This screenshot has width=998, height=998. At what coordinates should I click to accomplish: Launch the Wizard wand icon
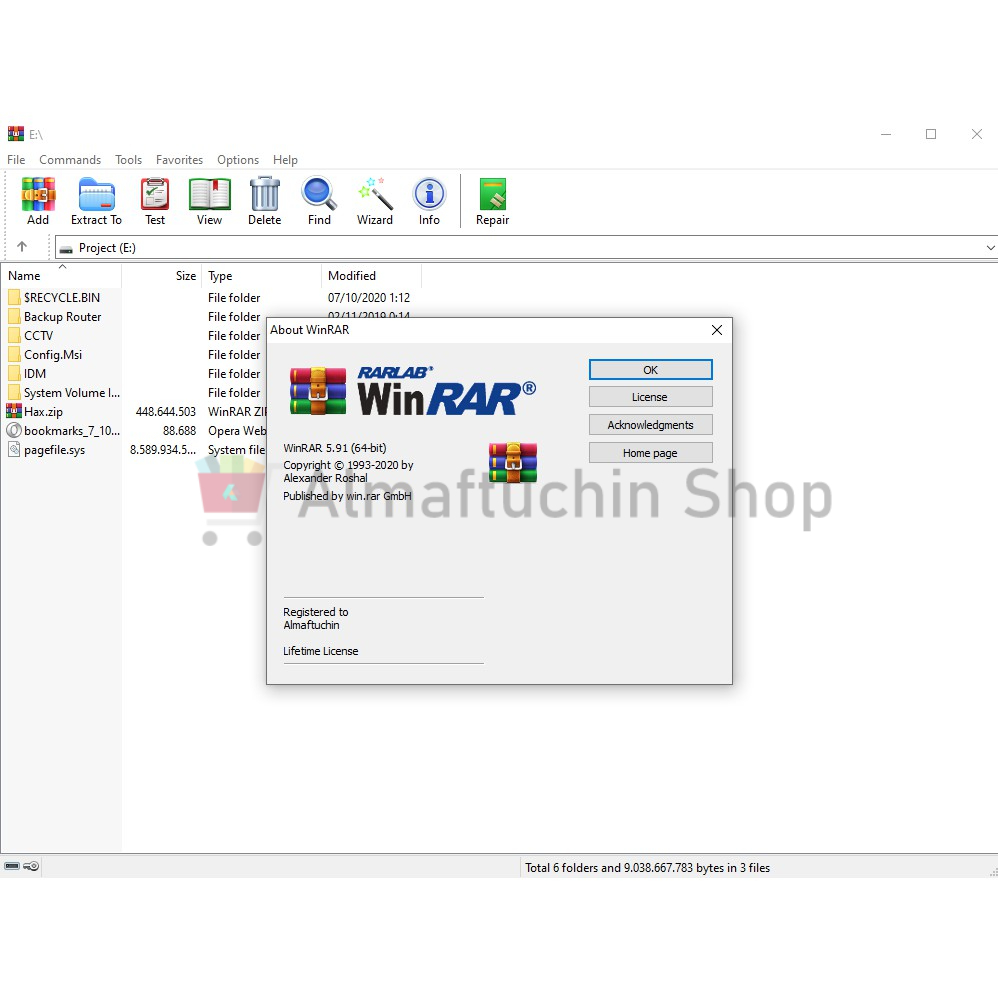[x=375, y=193]
